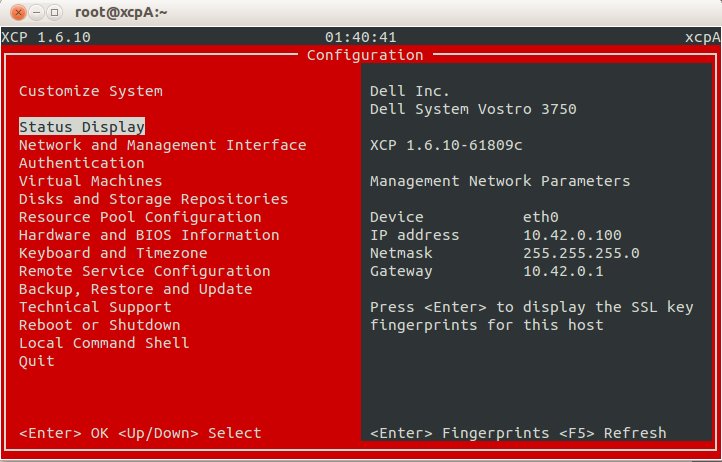The image size is (722, 462).
Task: Click the 10.42.0.1 gateway value
Action: click(563, 270)
